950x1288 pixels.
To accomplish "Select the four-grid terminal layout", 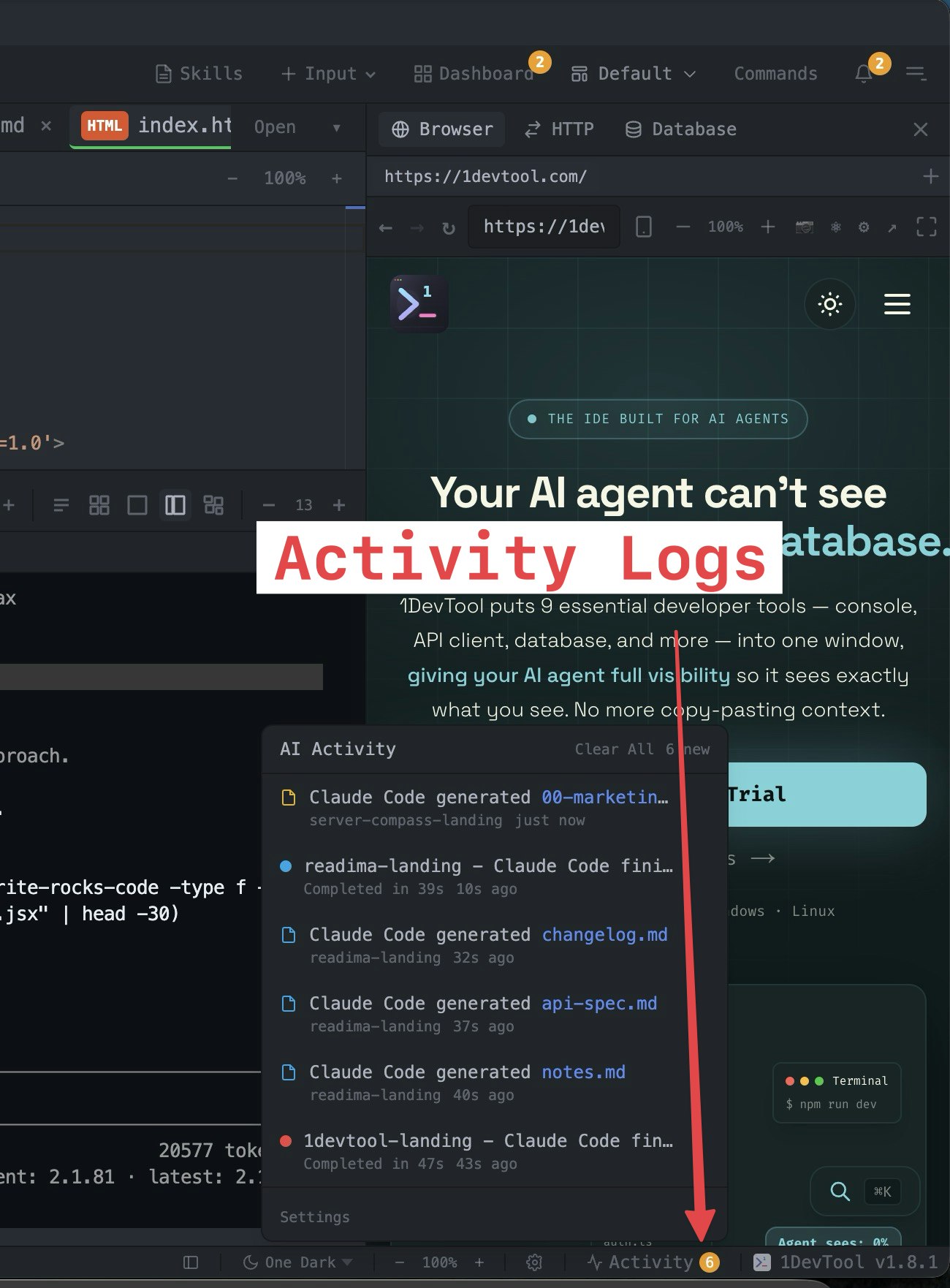I will 99,505.
